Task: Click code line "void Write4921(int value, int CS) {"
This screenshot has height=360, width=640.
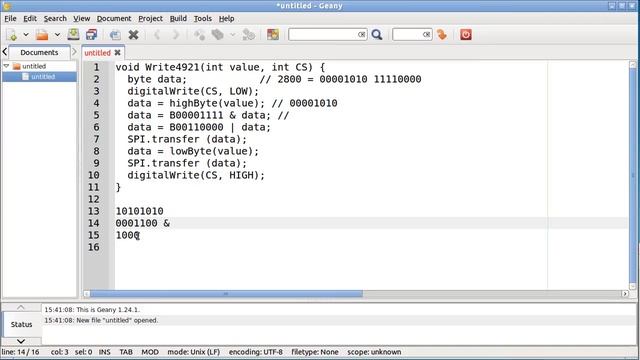Action: tap(220, 67)
